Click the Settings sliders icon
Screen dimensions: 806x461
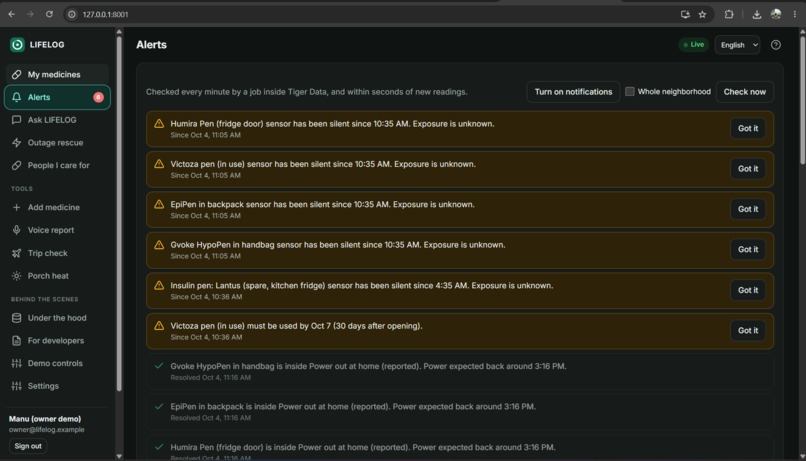tap(16, 385)
